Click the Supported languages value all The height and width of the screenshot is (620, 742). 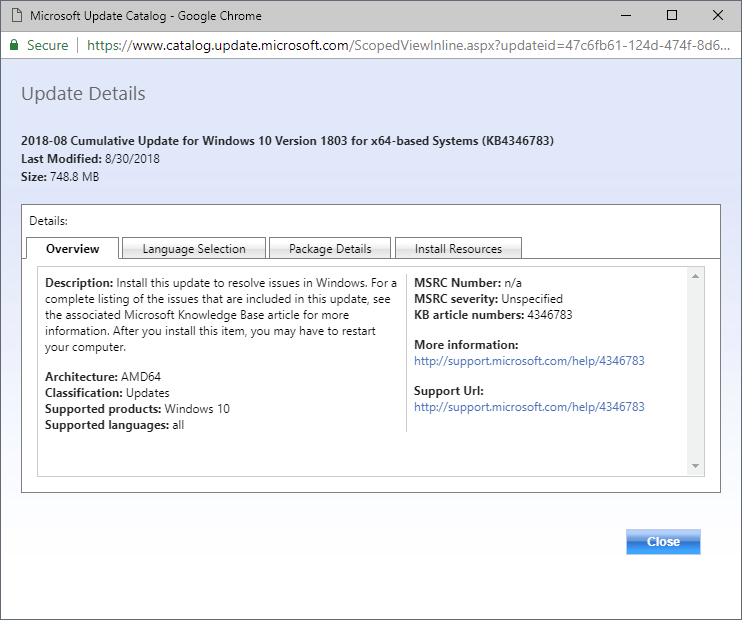pos(178,425)
